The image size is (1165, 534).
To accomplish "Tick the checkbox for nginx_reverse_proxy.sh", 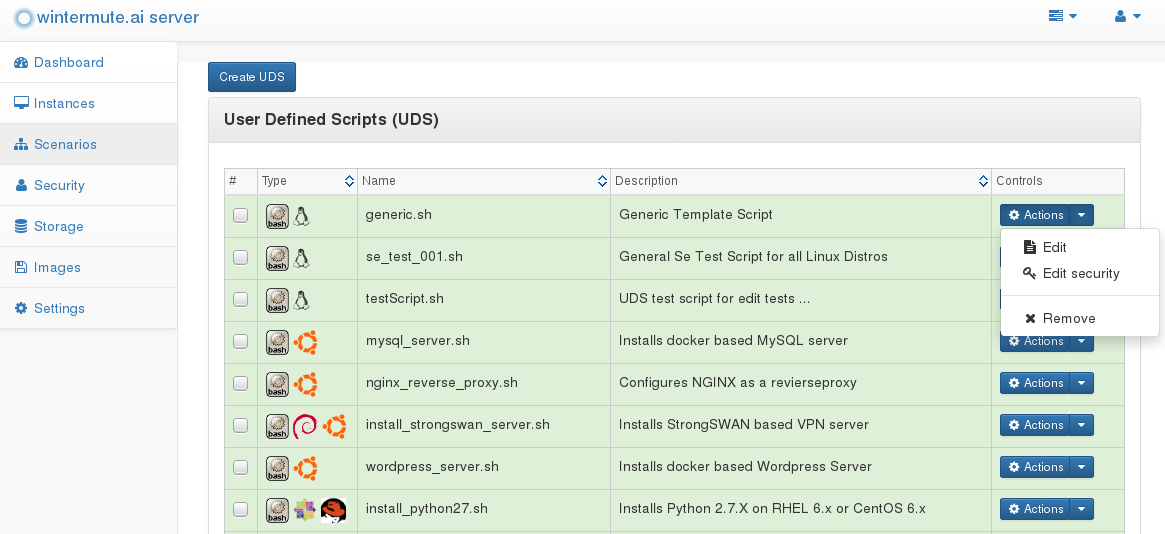I will tap(240, 383).
